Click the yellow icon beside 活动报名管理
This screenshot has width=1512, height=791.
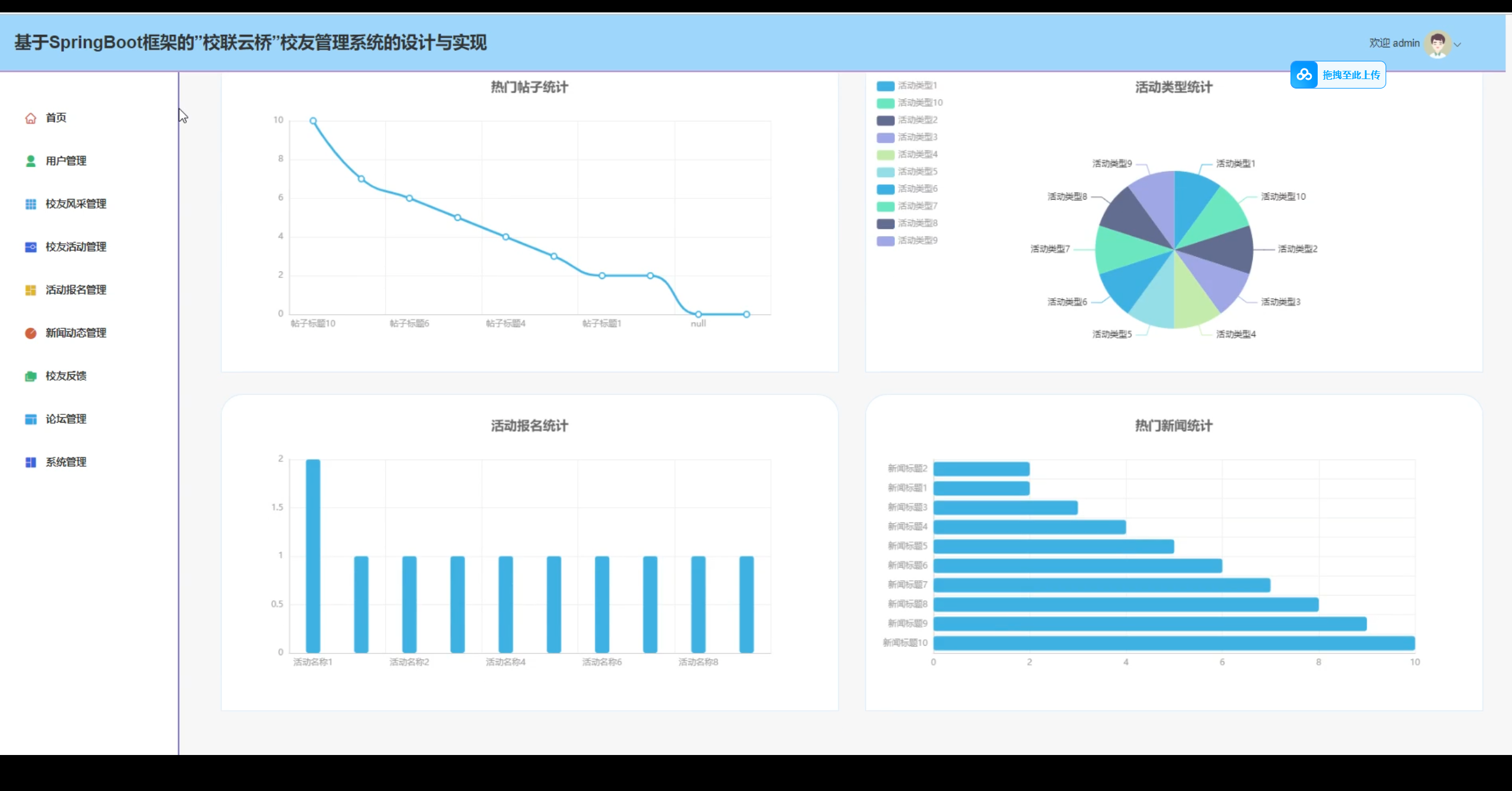pos(31,290)
